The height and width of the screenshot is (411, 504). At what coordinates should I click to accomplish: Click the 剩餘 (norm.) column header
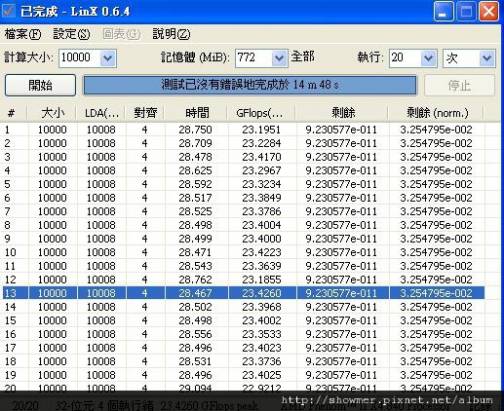436,113
